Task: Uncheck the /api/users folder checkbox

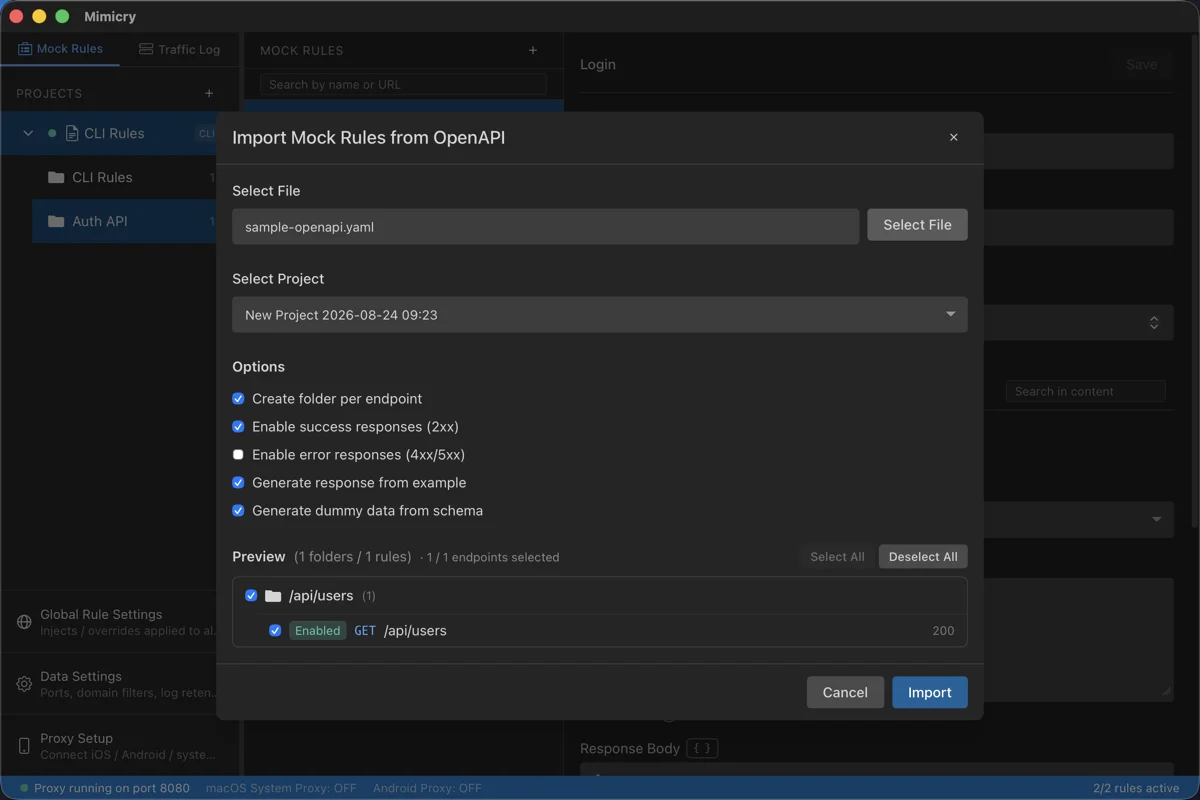Action: tap(251, 595)
